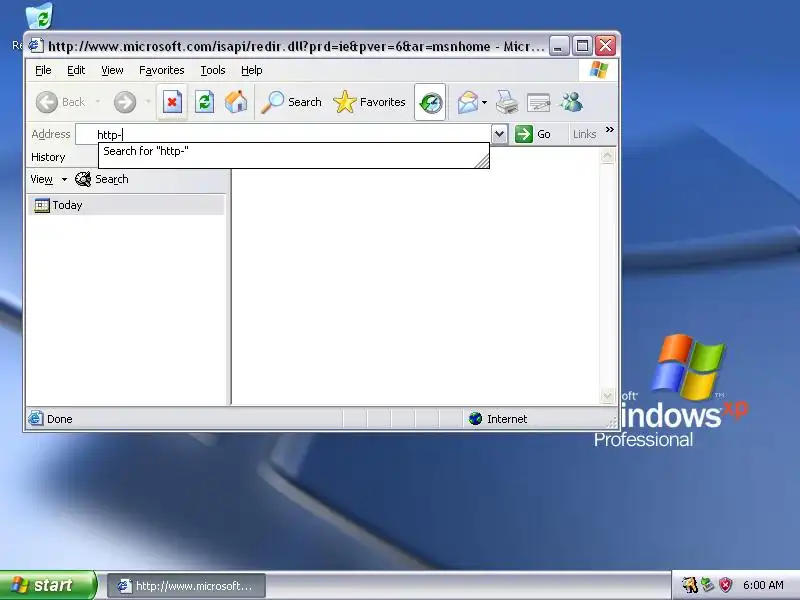Stop page loading with red X icon

172,102
